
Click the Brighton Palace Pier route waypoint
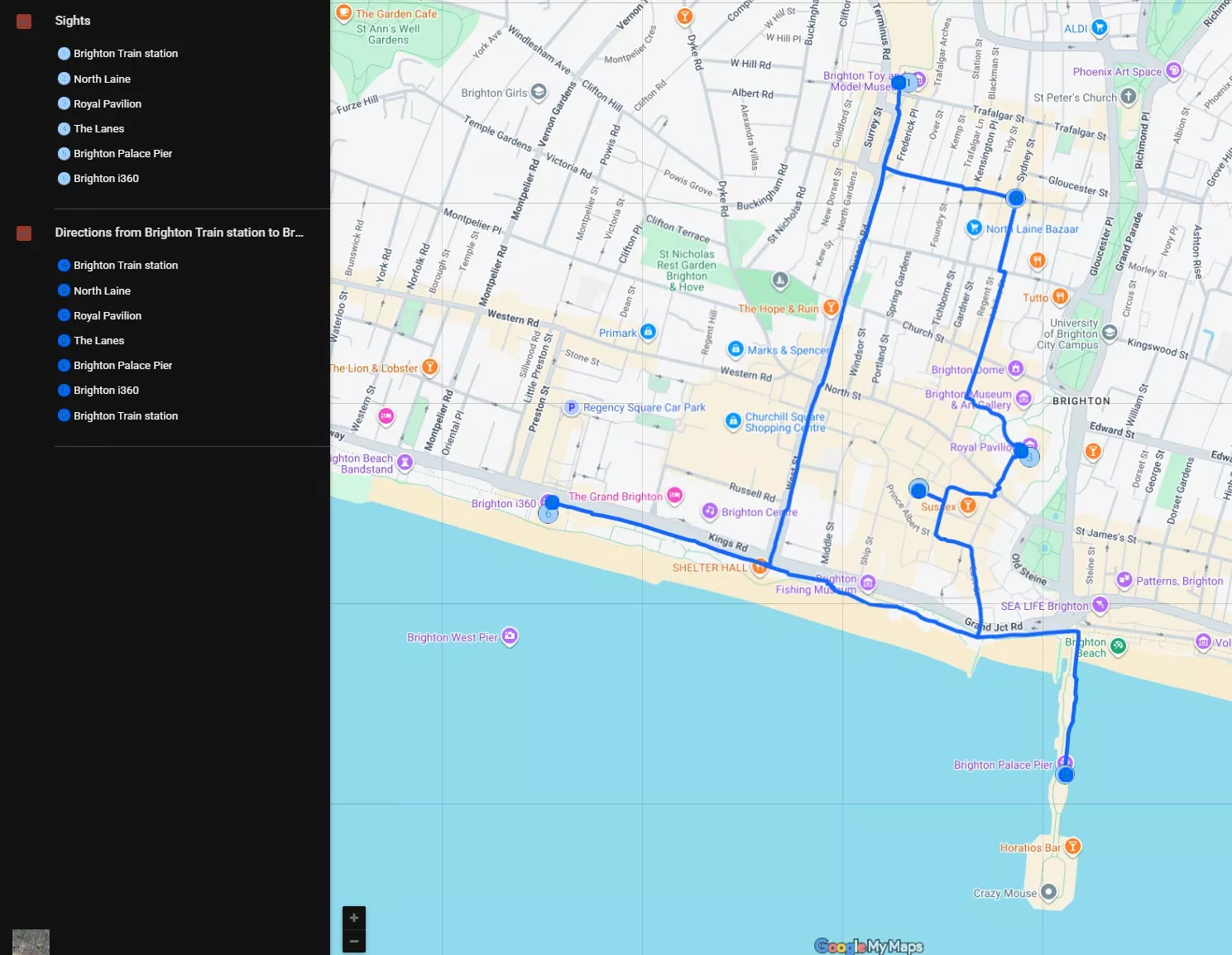coord(1066,775)
